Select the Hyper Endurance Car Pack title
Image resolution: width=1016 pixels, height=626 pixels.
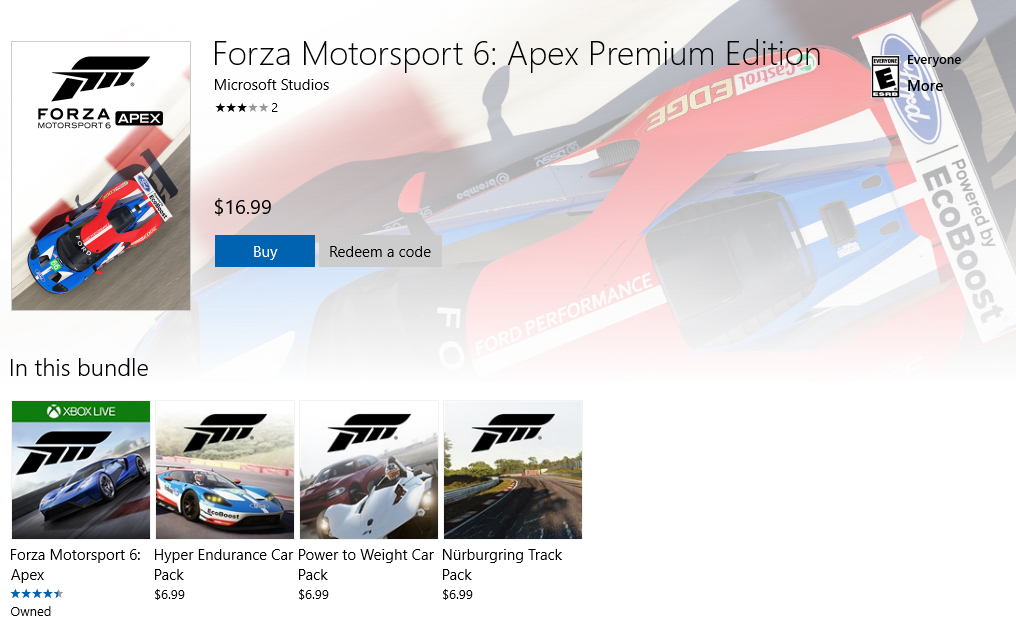tap(223, 564)
